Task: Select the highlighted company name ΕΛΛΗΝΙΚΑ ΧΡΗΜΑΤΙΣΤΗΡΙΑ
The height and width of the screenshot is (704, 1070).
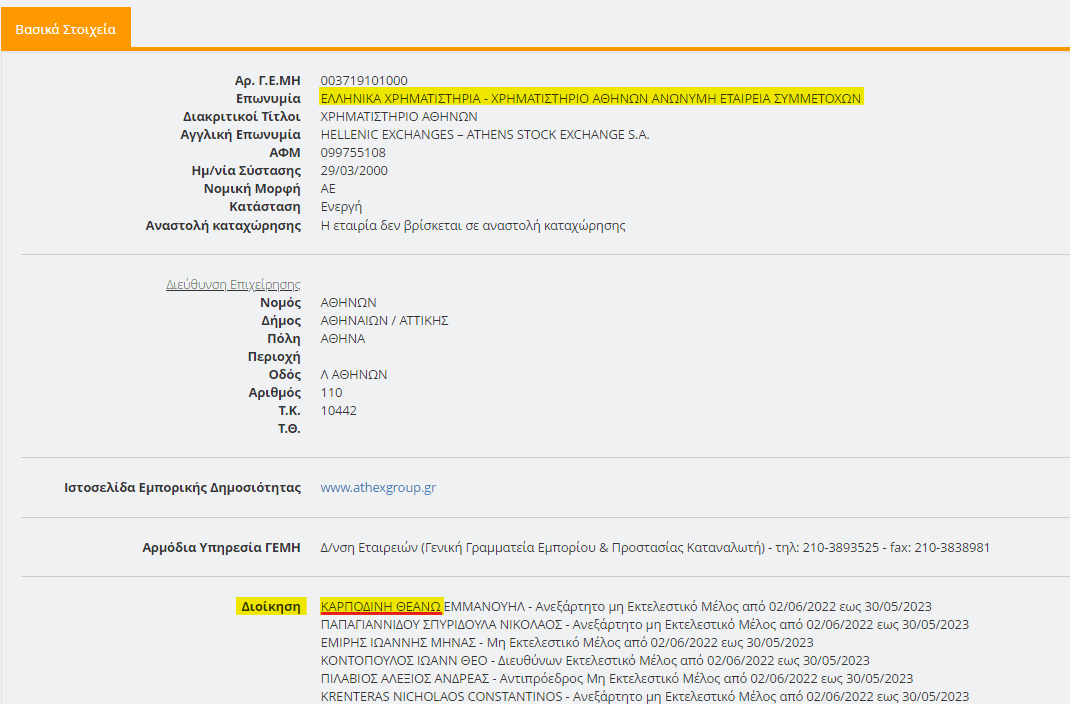Action: pos(591,98)
